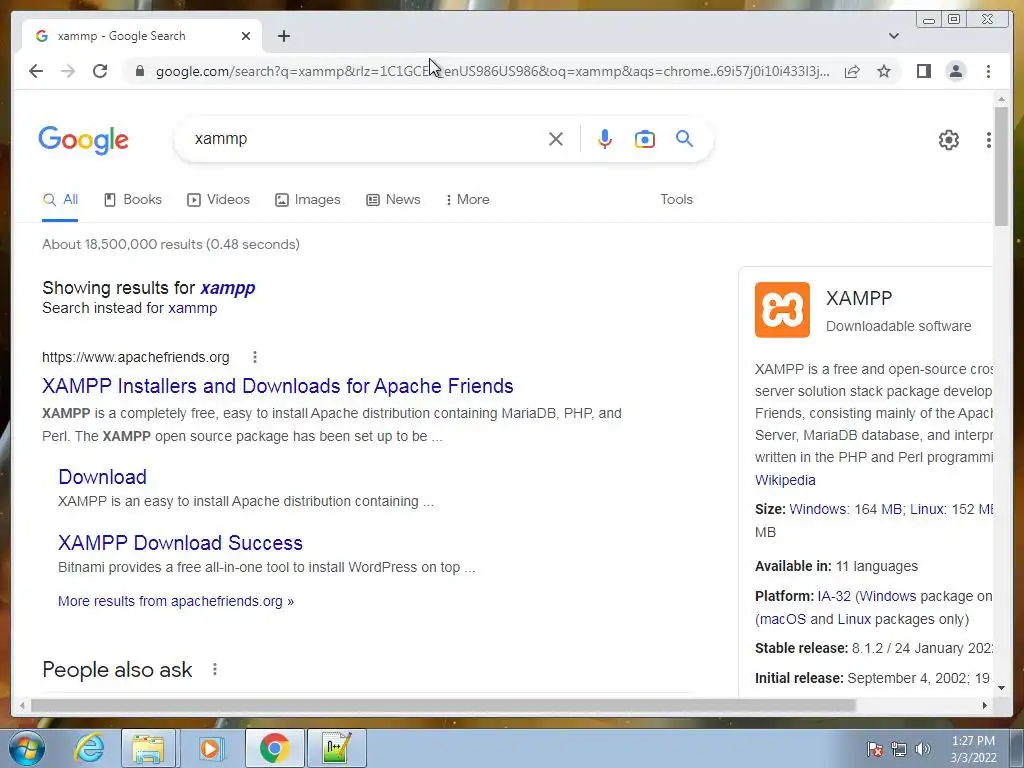Open network status tray icon
This screenshot has height=768, width=1024.
899,749
